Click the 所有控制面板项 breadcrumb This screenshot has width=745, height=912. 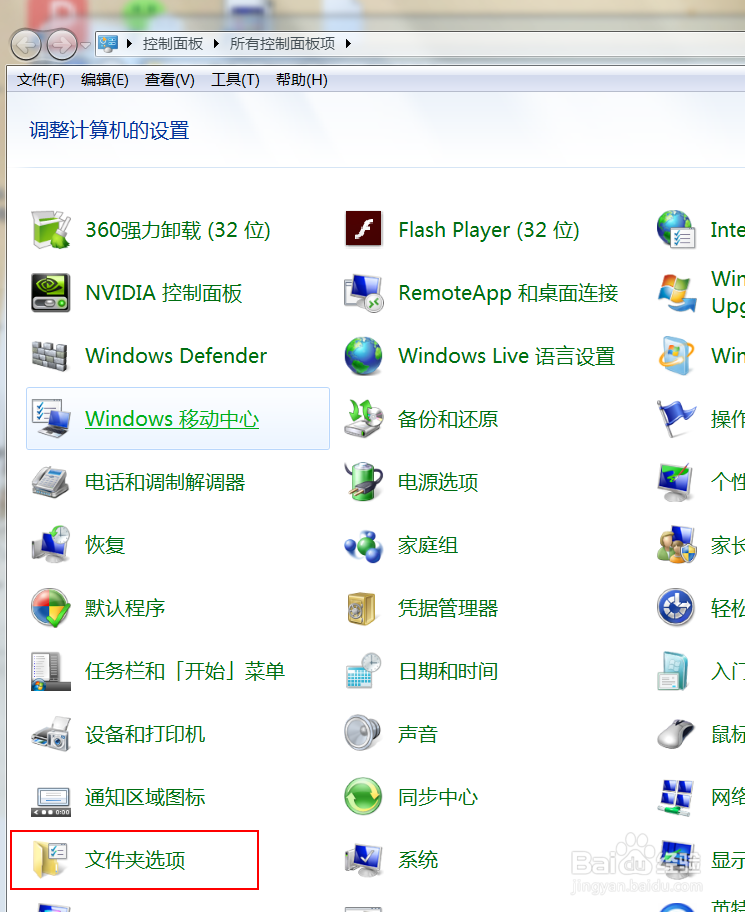(x=282, y=44)
